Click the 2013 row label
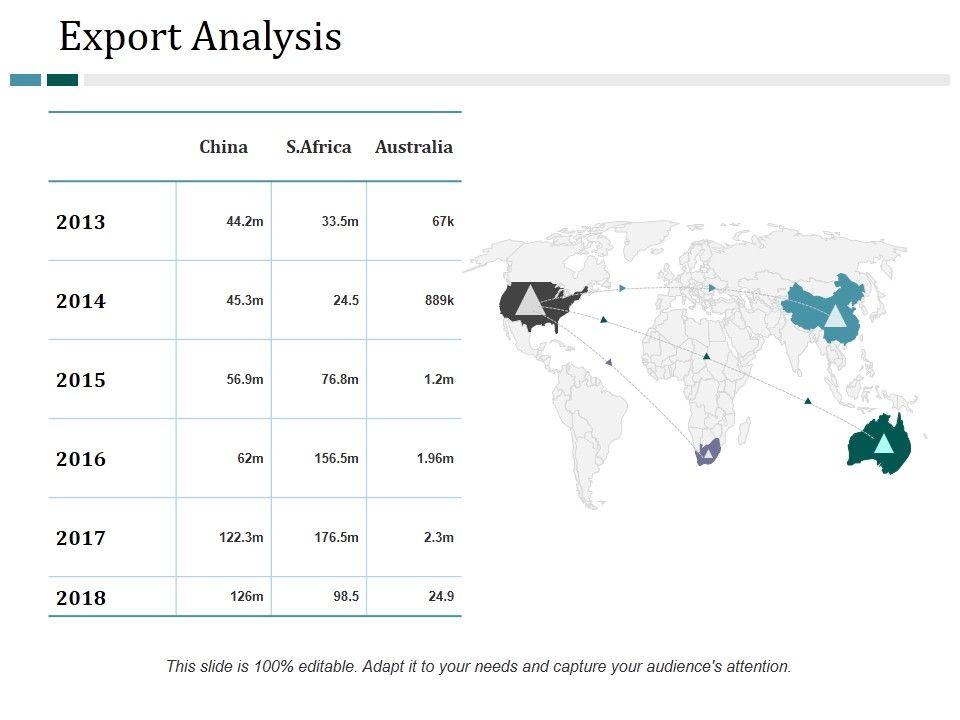 81,222
